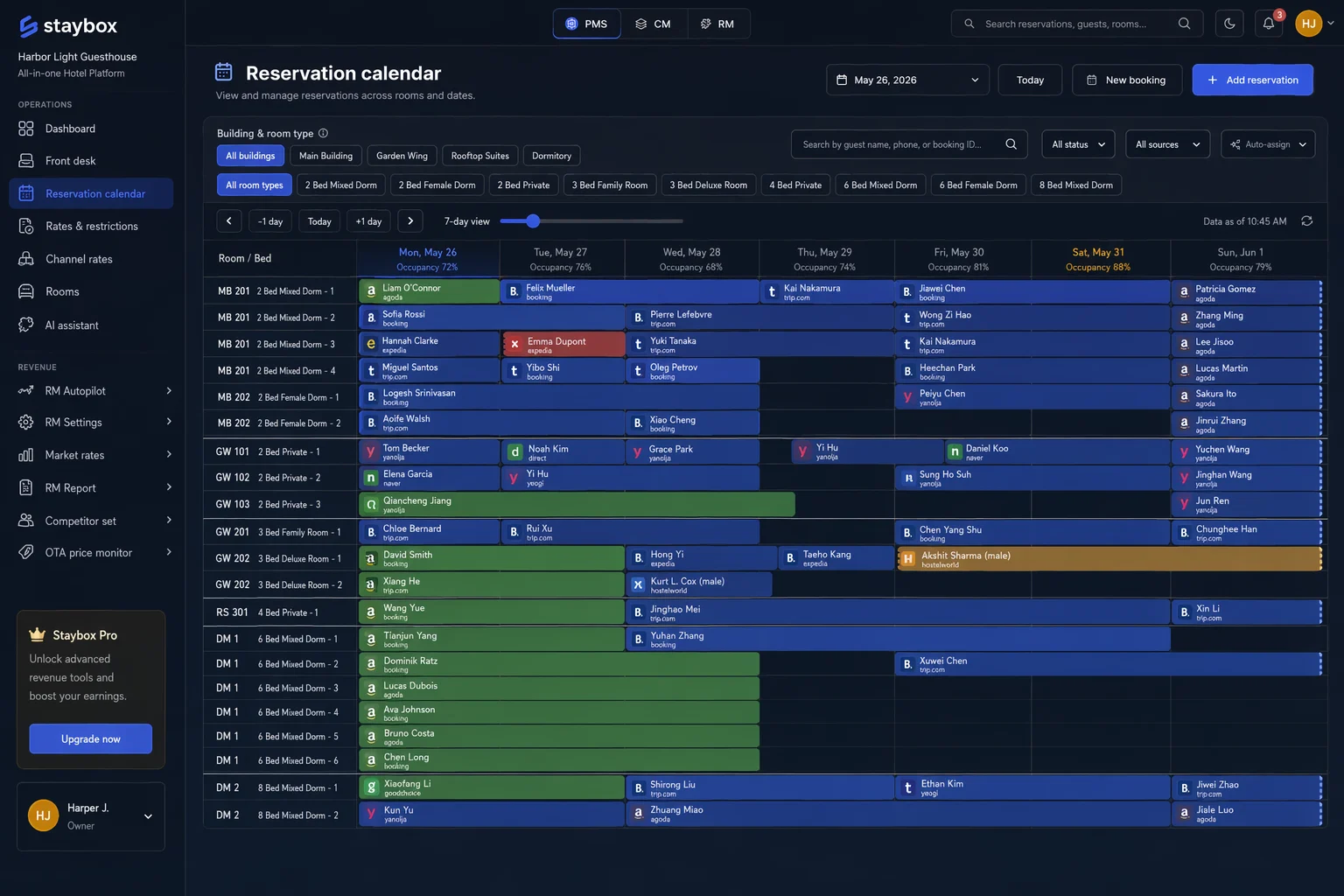Select the Main Building filter
The height and width of the screenshot is (896, 1344).
pos(325,156)
